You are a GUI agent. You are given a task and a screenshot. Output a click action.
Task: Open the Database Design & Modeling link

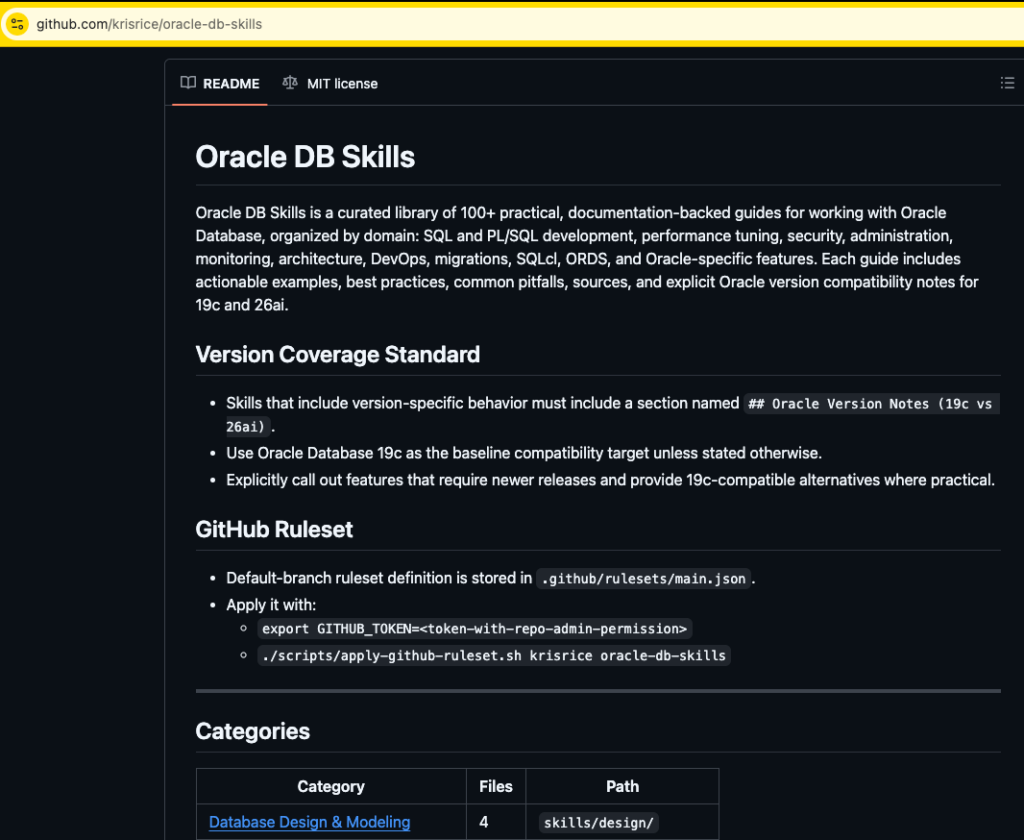click(x=309, y=822)
